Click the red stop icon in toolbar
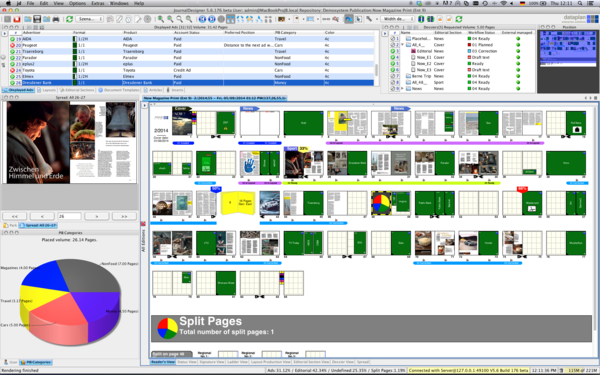This screenshot has width=600, height=375. point(16,19)
